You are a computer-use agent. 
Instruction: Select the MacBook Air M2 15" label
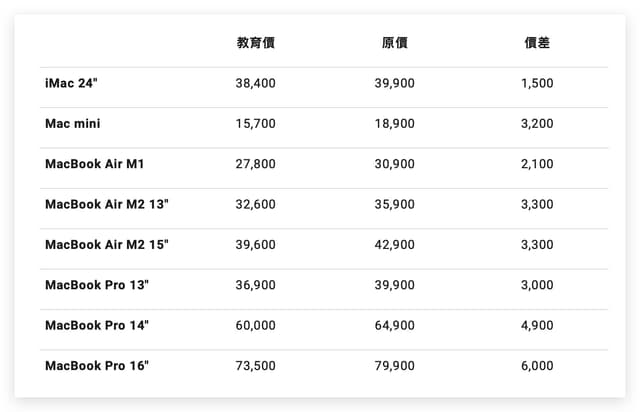pyautogui.click(x=107, y=245)
